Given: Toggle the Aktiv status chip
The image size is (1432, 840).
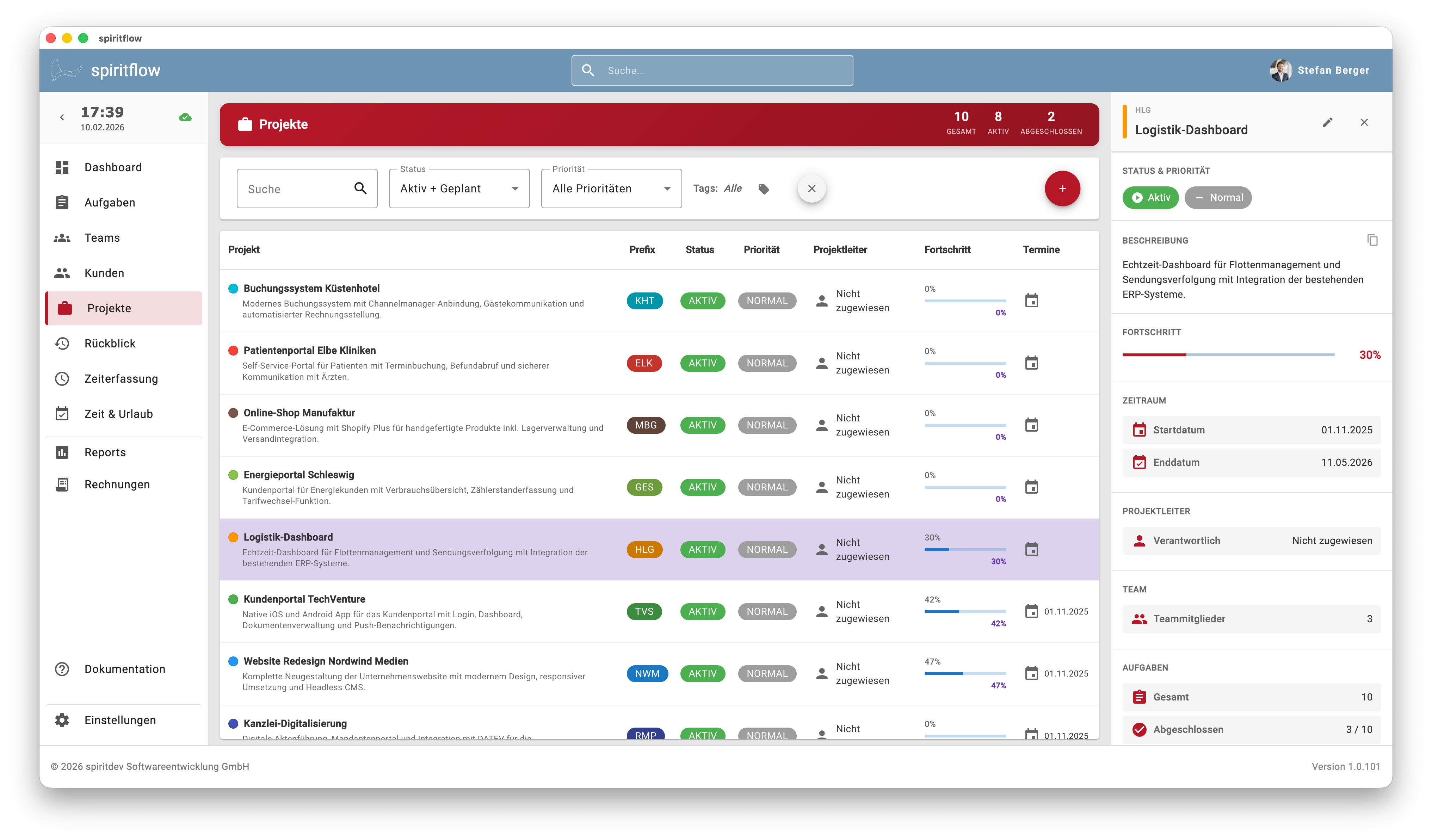Looking at the screenshot, I should click(1150, 198).
